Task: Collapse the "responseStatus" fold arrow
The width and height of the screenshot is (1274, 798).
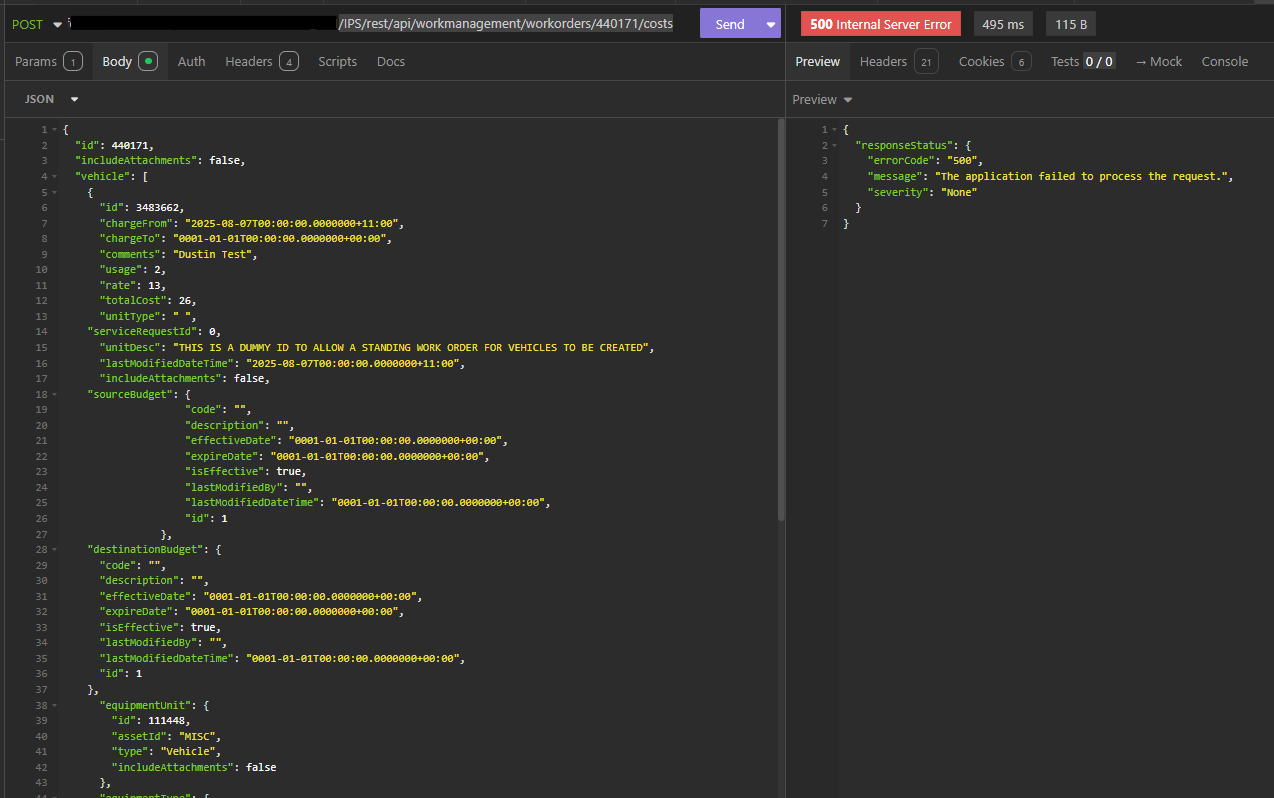Action: (x=835, y=146)
